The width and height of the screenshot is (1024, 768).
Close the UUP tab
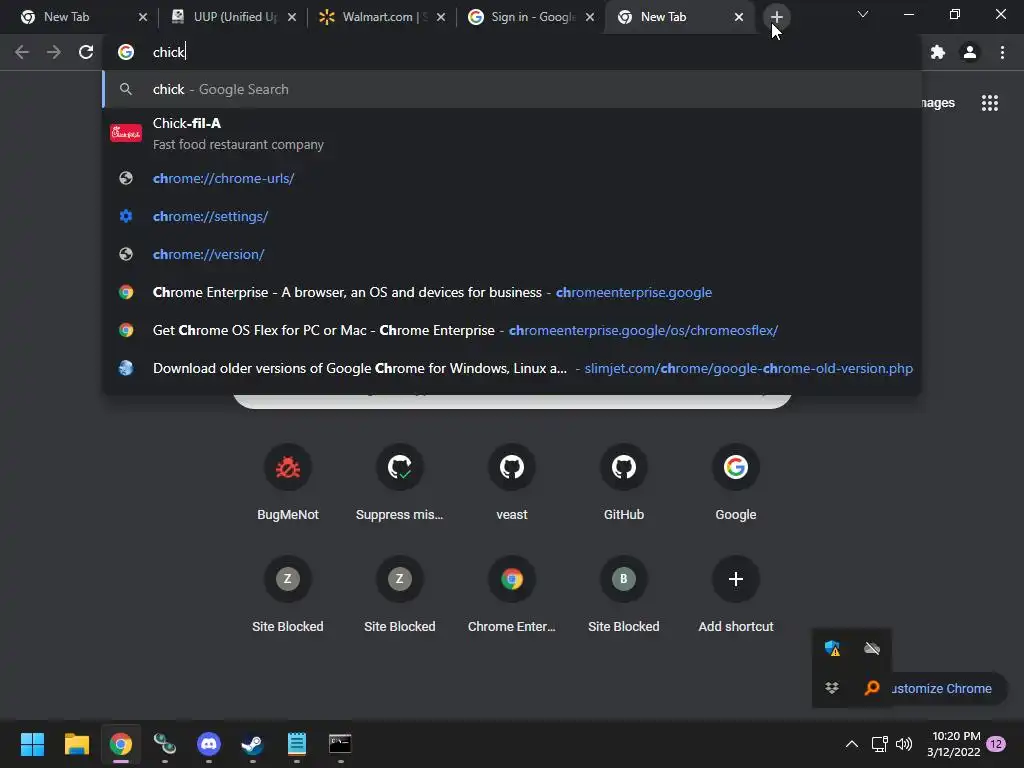point(292,17)
